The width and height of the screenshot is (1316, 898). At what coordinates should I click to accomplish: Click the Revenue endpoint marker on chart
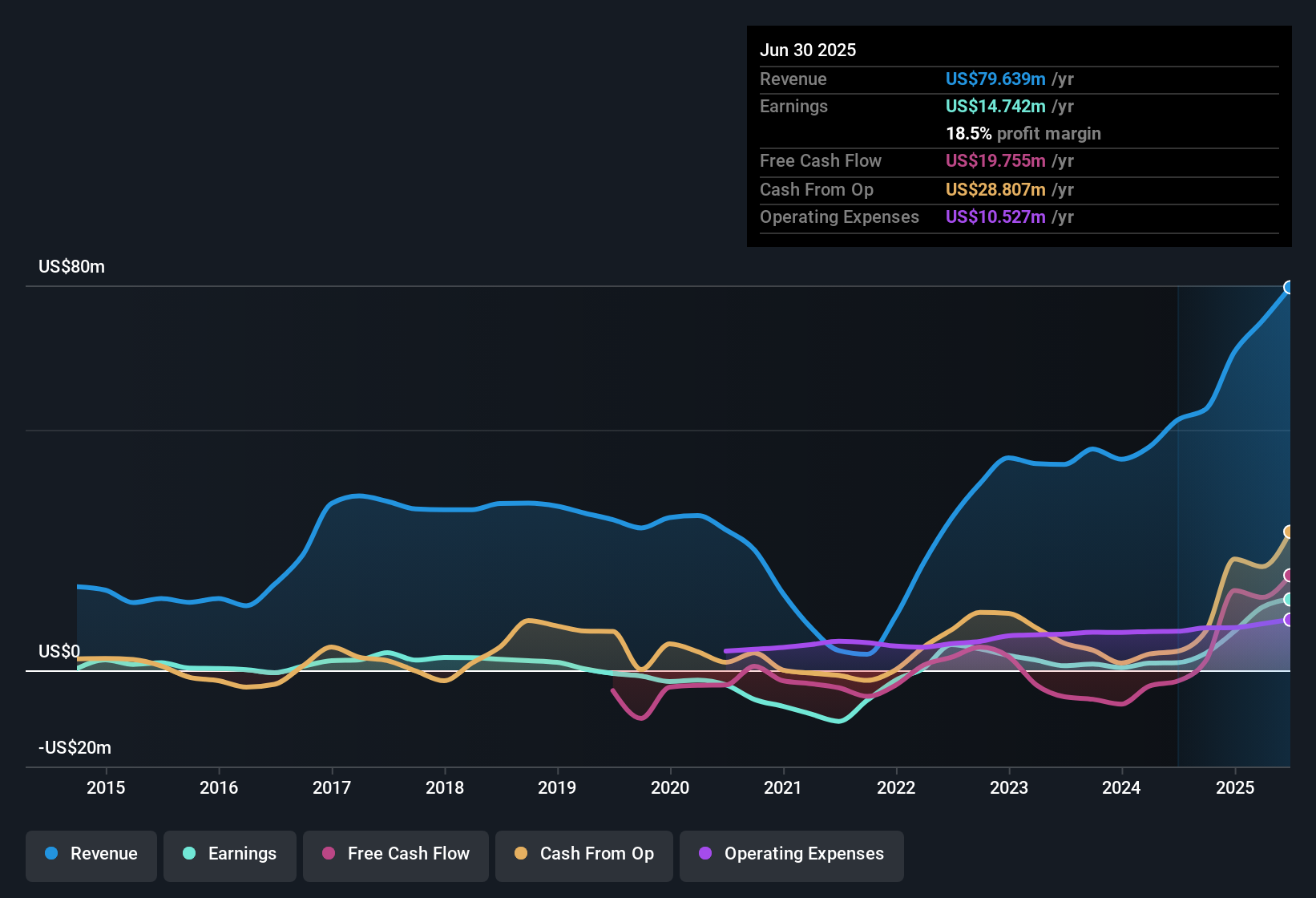click(x=1289, y=287)
